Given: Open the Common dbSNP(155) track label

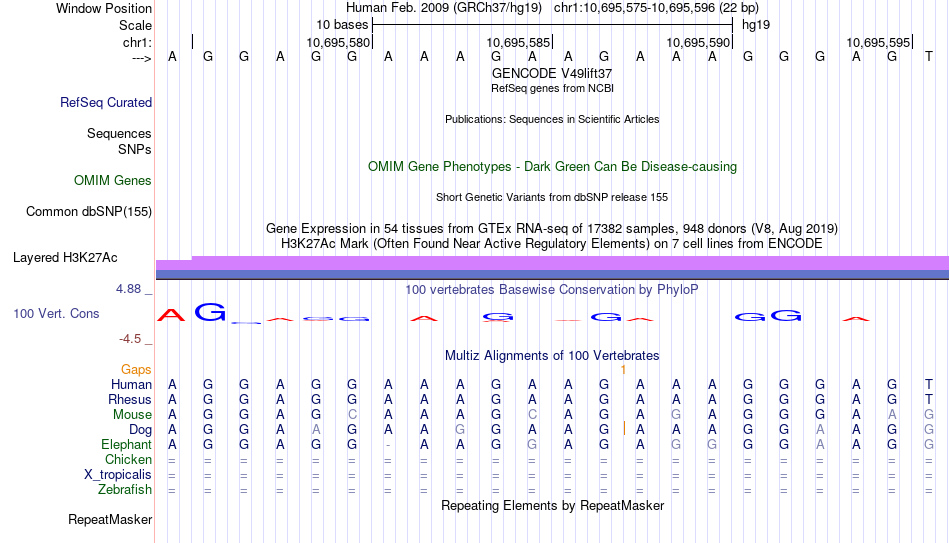Looking at the screenshot, I should [x=88, y=212].
